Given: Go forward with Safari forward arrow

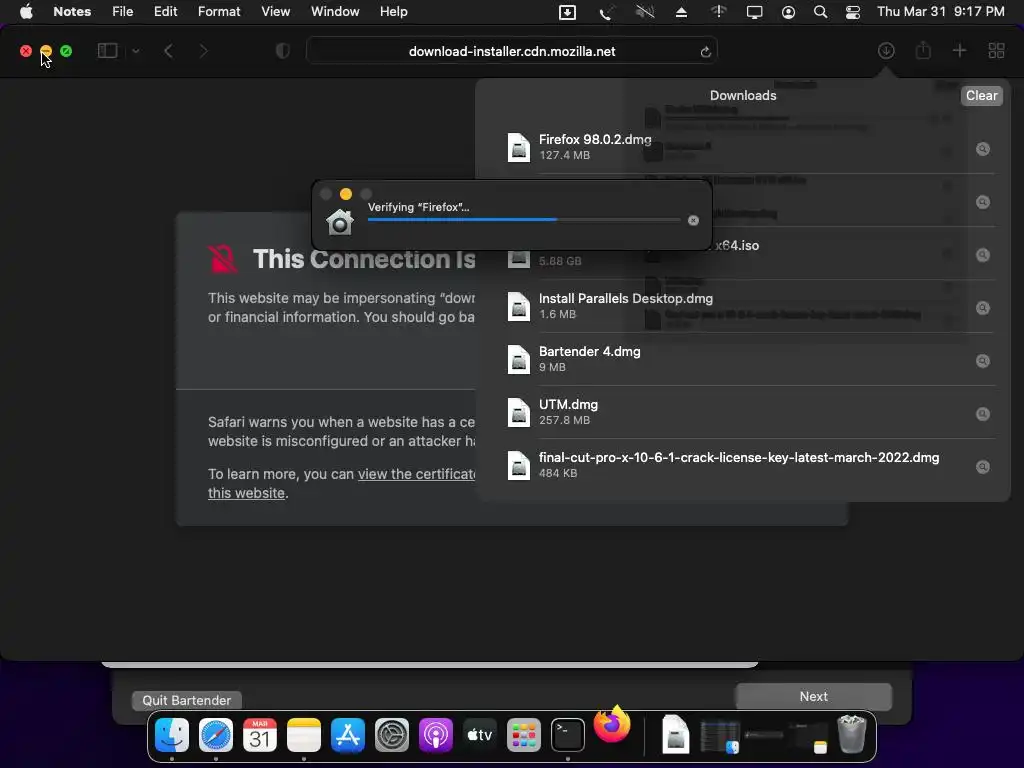Looking at the screenshot, I should [x=204, y=51].
